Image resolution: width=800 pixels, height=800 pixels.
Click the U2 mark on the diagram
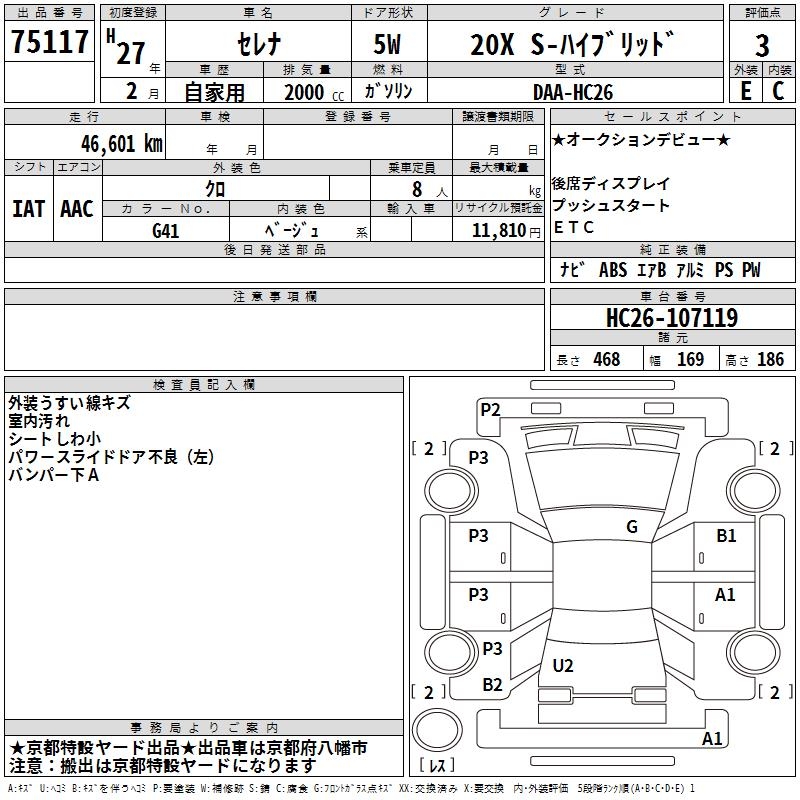point(563,665)
